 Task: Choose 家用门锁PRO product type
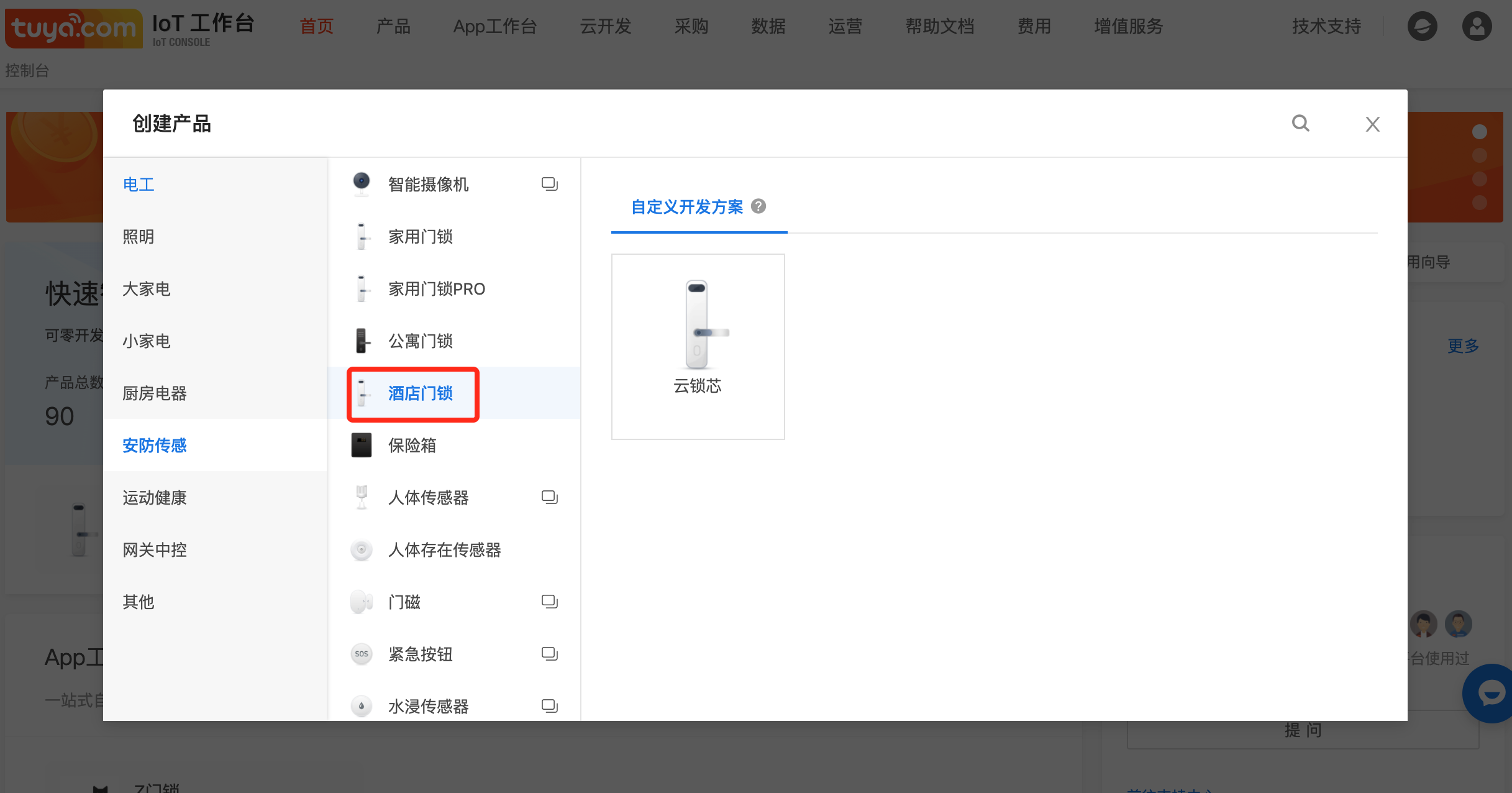pyautogui.click(x=454, y=288)
